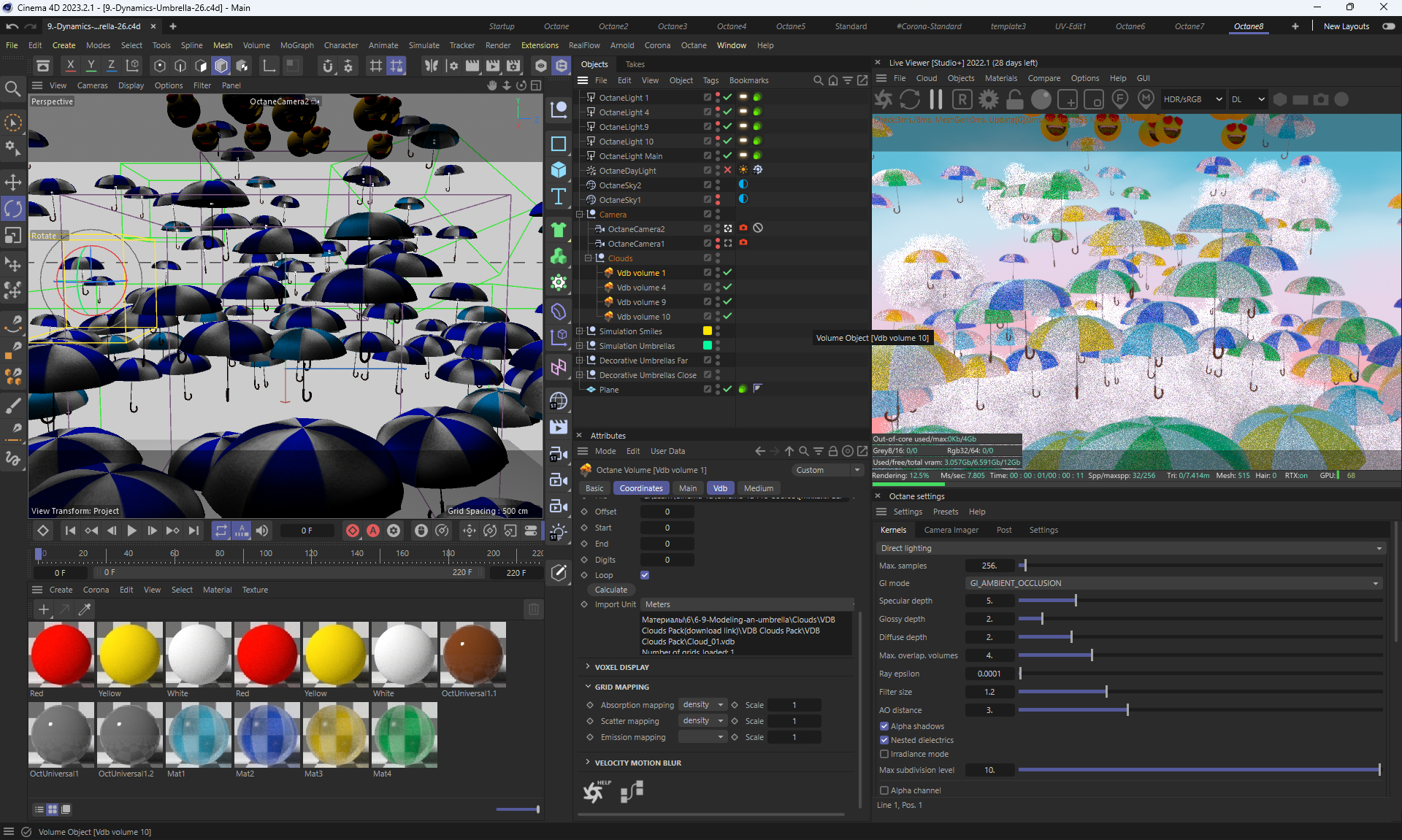Open the GI mode dropdown
The image size is (1402, 840).
coord(1173,583)
